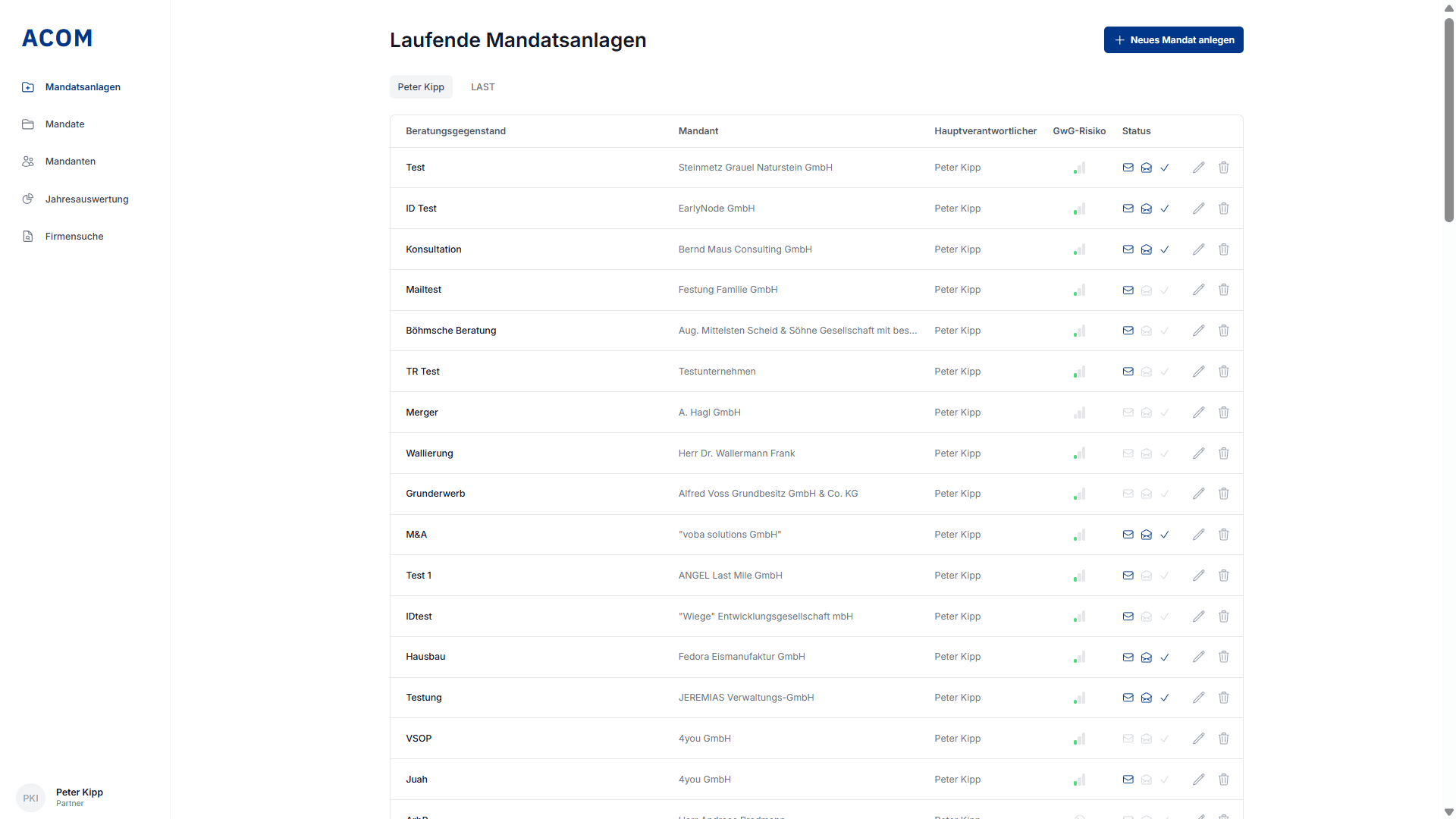Click the ACOM logo
1456x819 pixels.
tap(57, 38)
